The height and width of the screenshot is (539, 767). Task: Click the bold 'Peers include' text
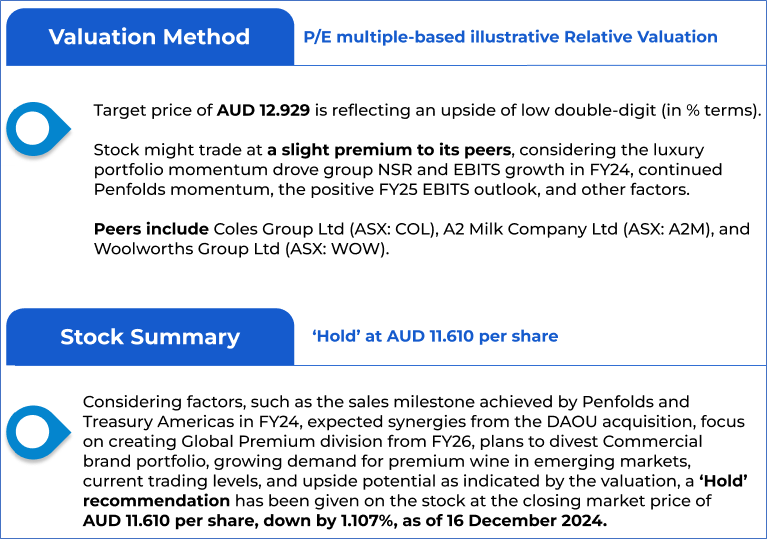click(151, 229)
